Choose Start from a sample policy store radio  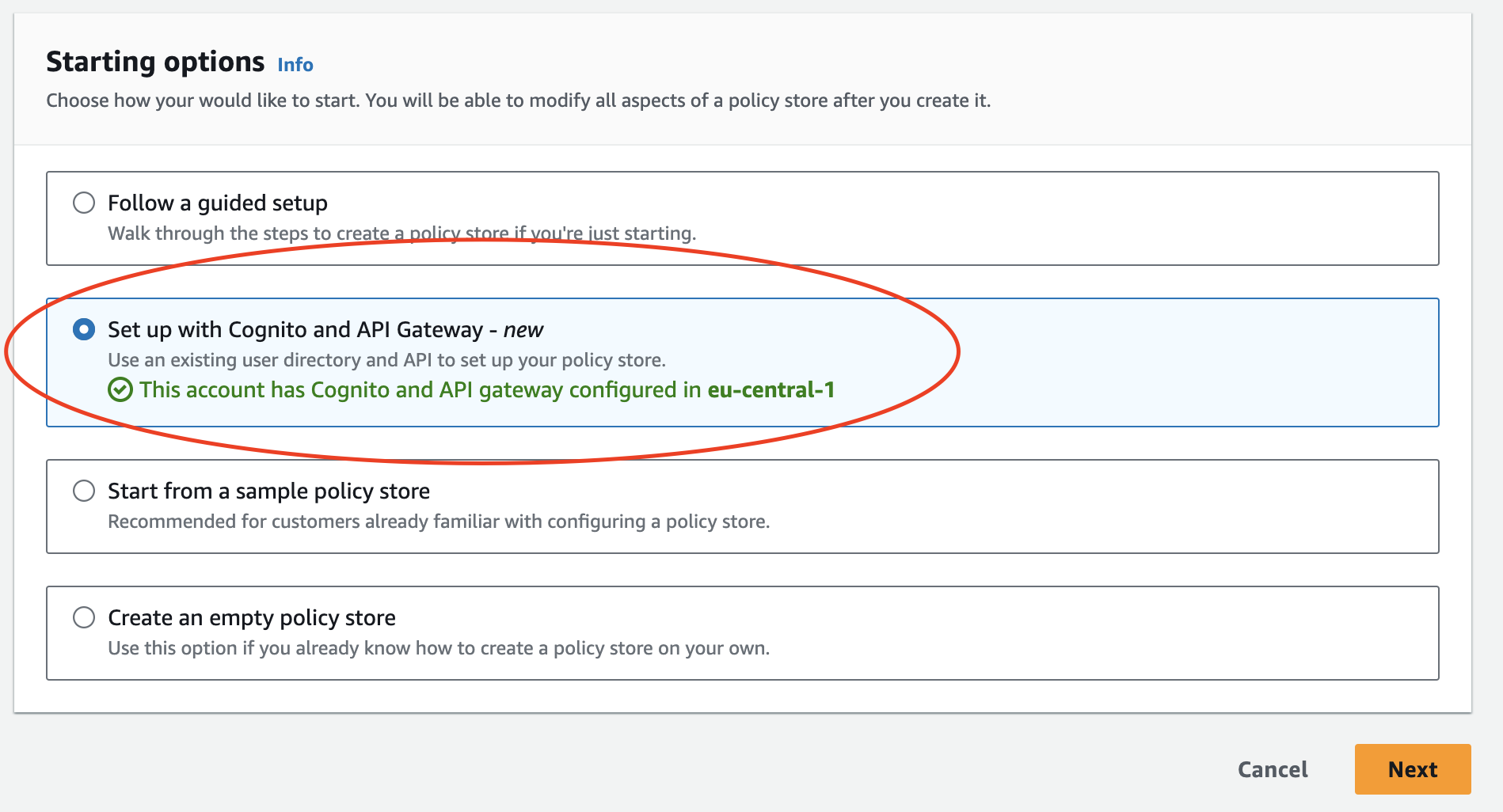click(84, 491)
